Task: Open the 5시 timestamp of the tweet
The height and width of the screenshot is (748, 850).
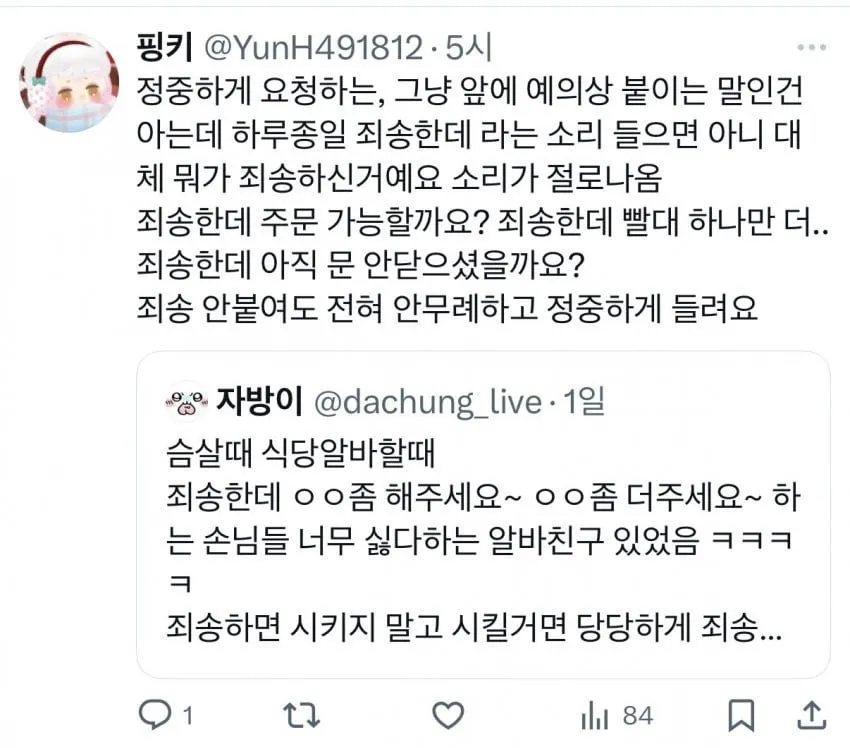Action: click(x=468, y=47)
